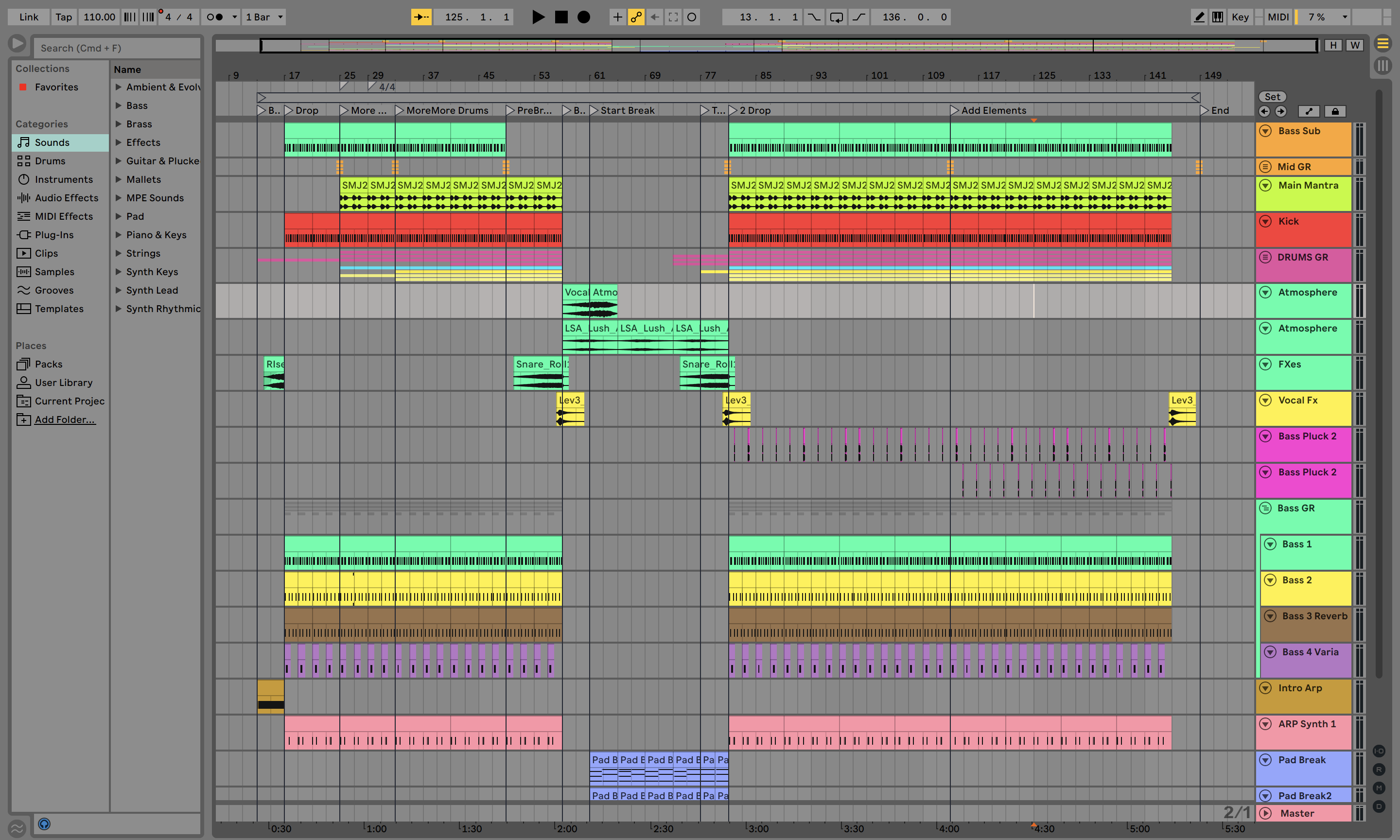Click the Arrangement Record button
The width and height of the screenshot is (1400, 840).
click(583, 17)
